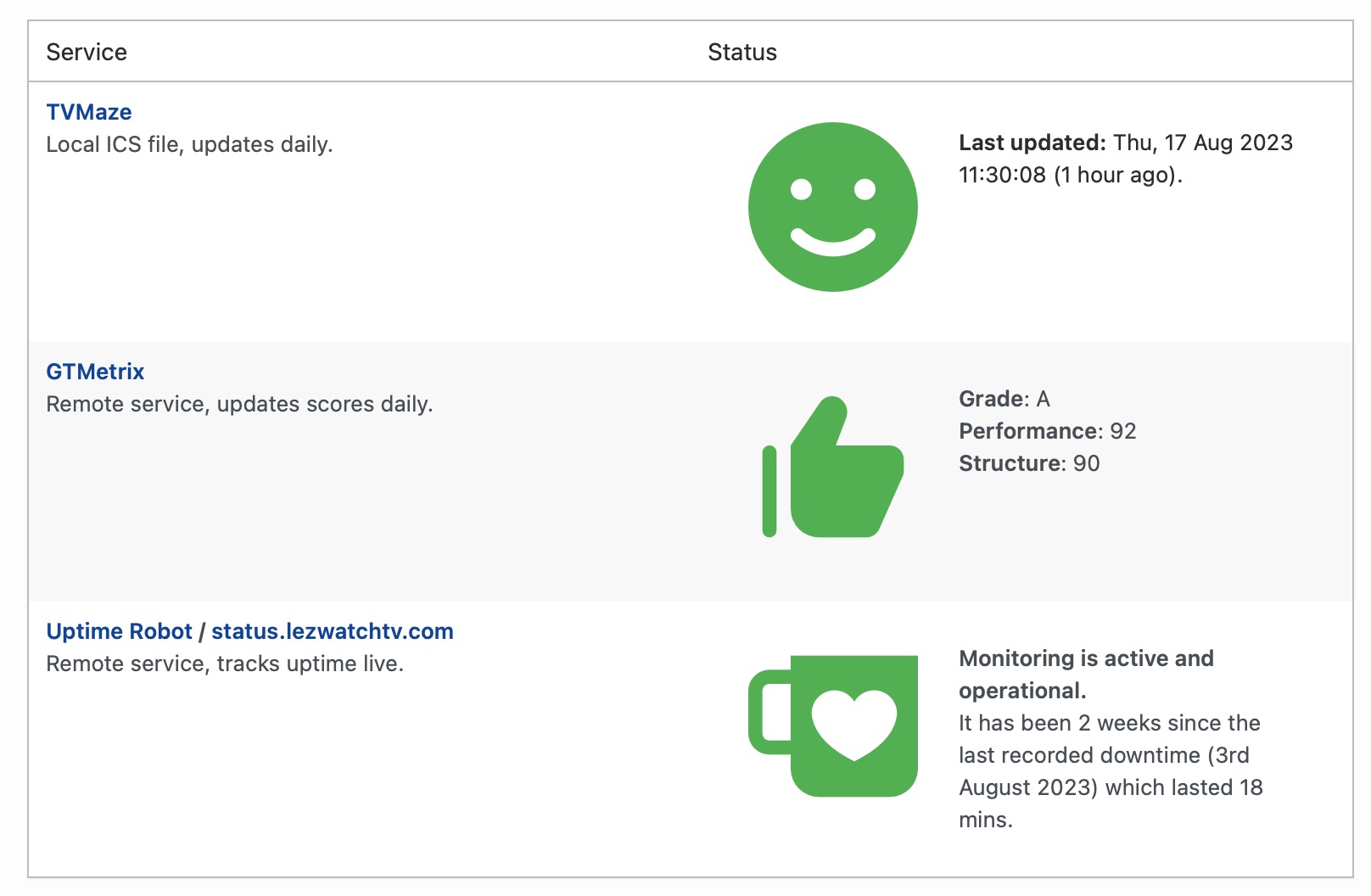1371x896 pixels.
Task: Click the green smiley face icon
Action: (x=832, y=207)
